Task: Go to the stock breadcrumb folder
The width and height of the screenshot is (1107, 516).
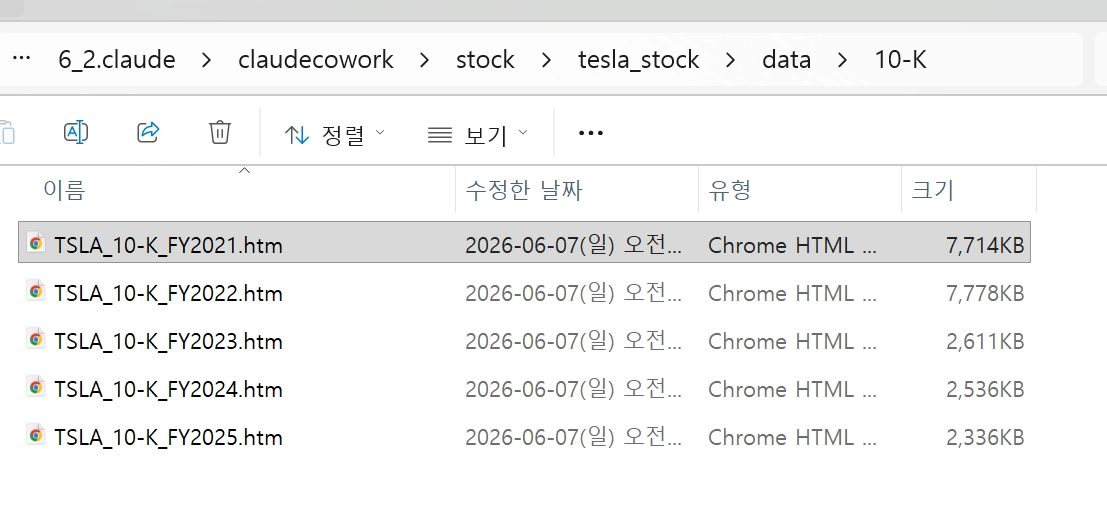Action: click(485, 60)
